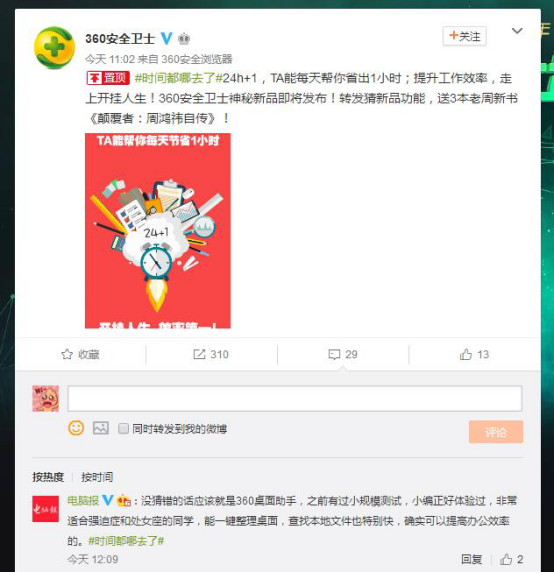Click the repost icon showing 310
Screen dimensions: 554x573
pyautogui.click(x=199, y=354)
